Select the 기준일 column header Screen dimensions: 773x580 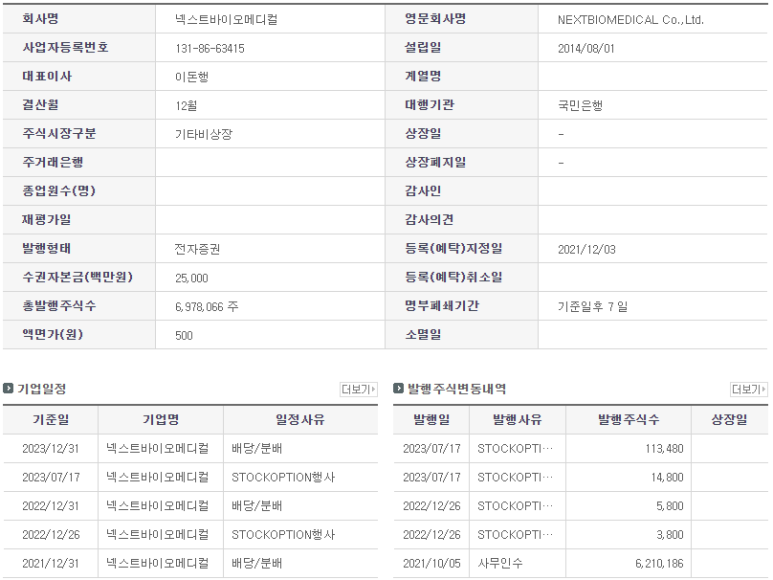pyautogui.click(x=51, y=420)
